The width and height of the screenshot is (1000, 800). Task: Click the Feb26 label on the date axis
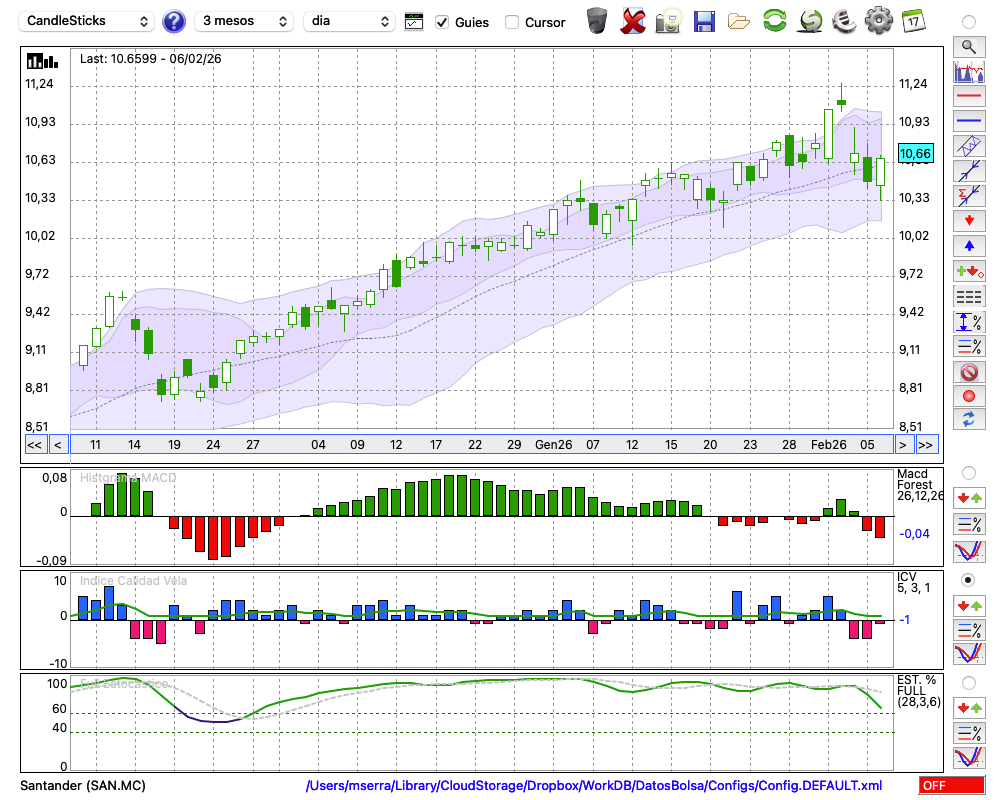point(828,445)
